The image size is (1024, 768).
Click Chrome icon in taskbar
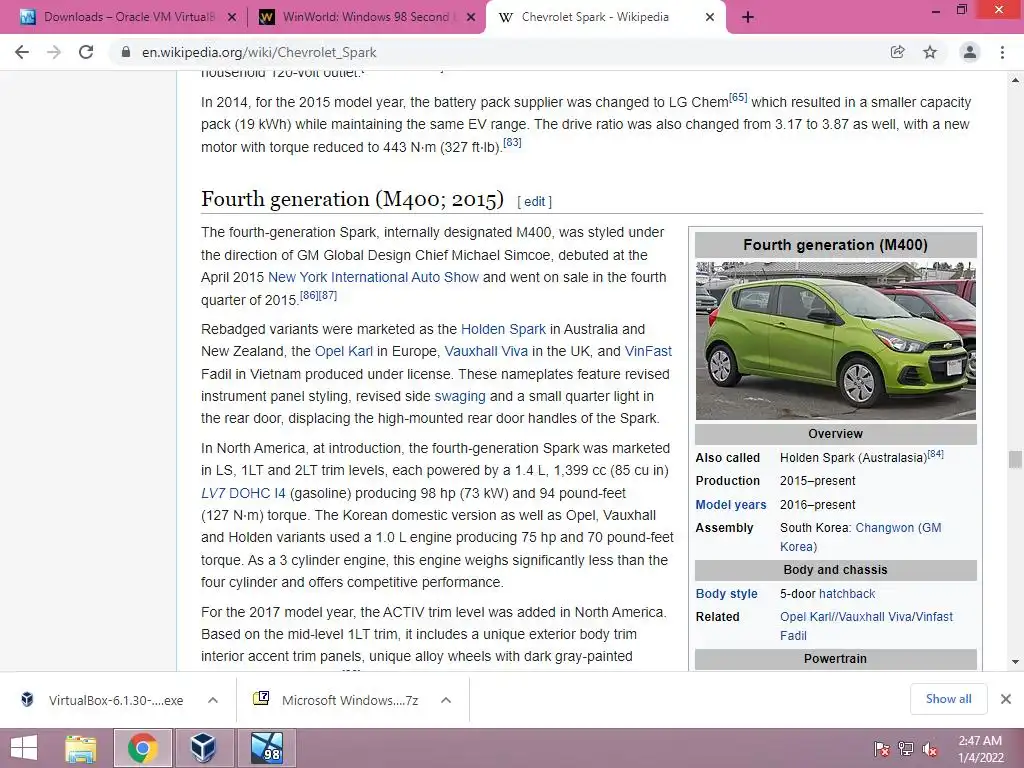point(142,748)
